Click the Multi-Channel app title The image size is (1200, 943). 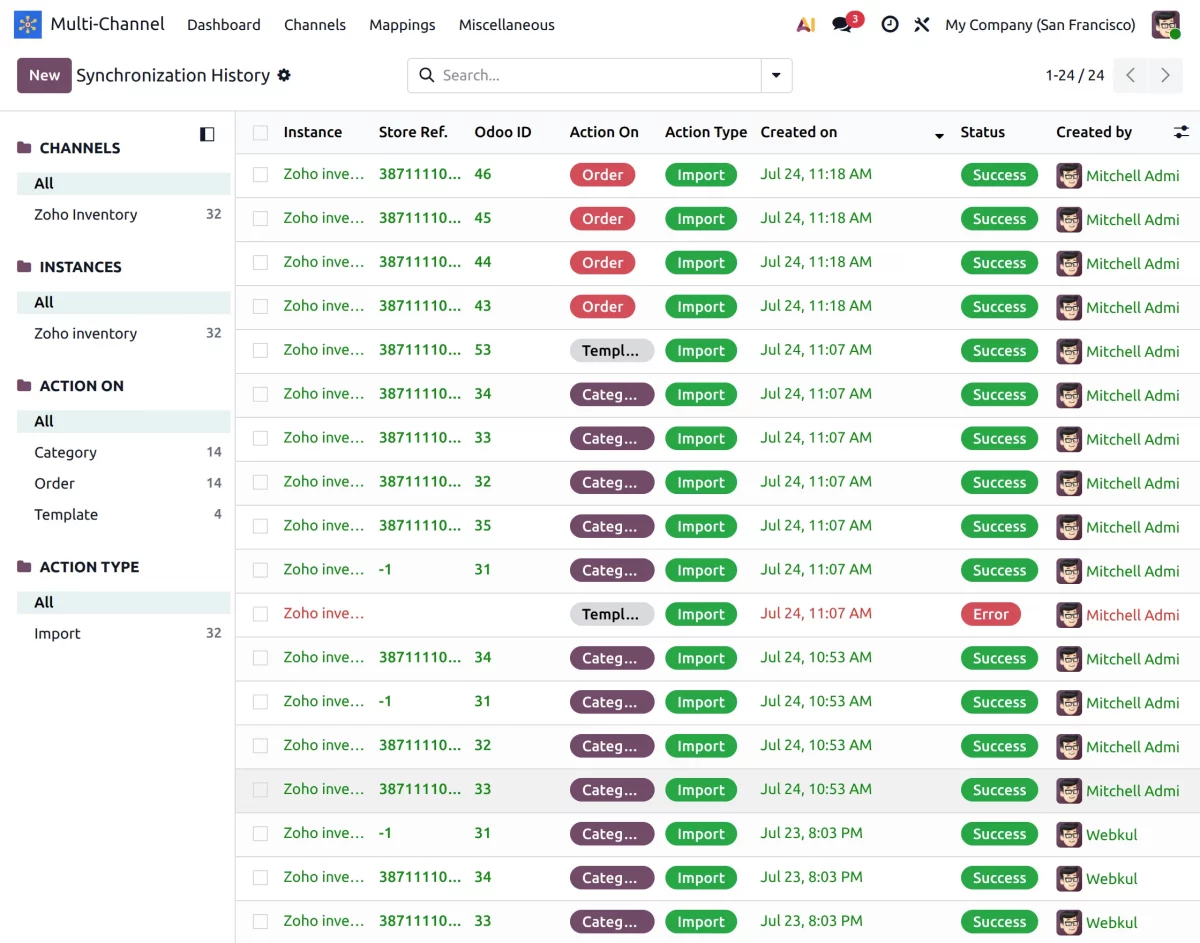(108, 24)
